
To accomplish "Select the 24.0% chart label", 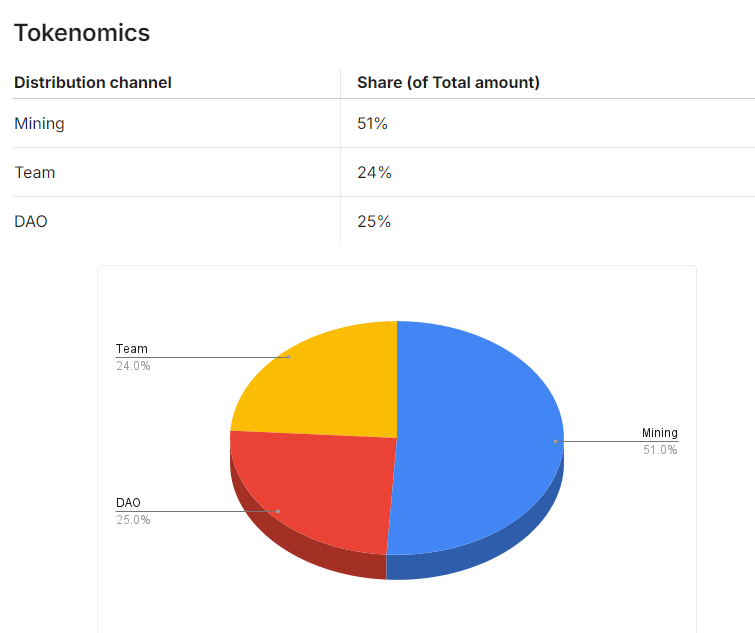I will pyautogui.click(x=133, y=366).
